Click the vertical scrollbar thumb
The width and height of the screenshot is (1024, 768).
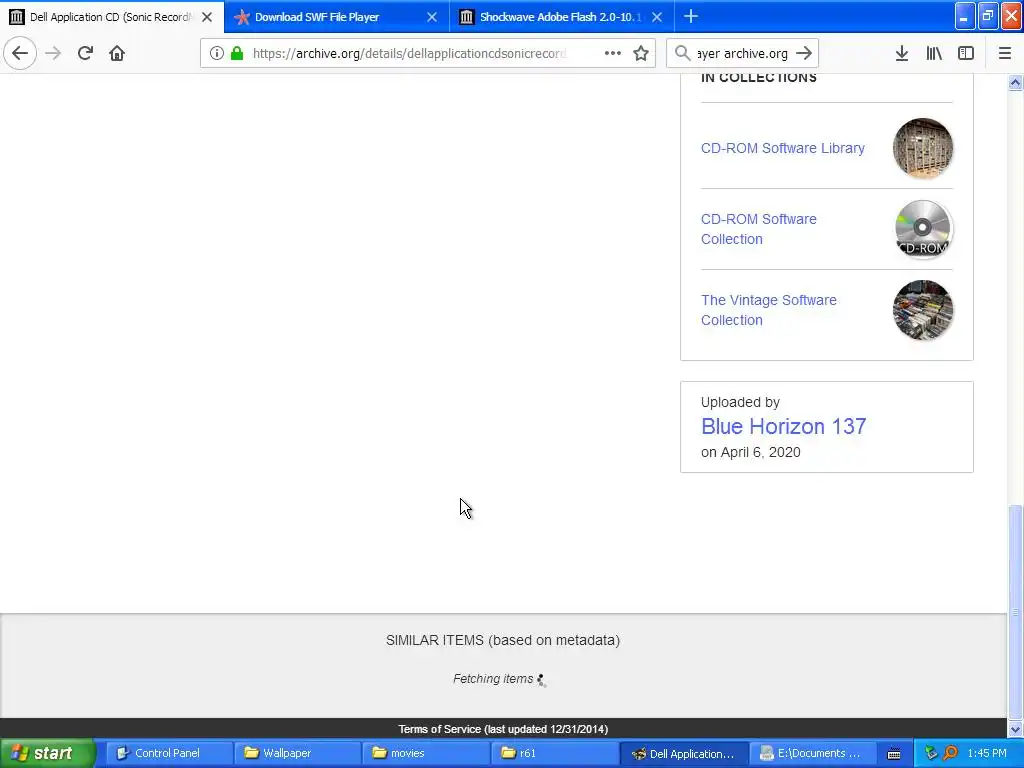tap(1015, 612)
